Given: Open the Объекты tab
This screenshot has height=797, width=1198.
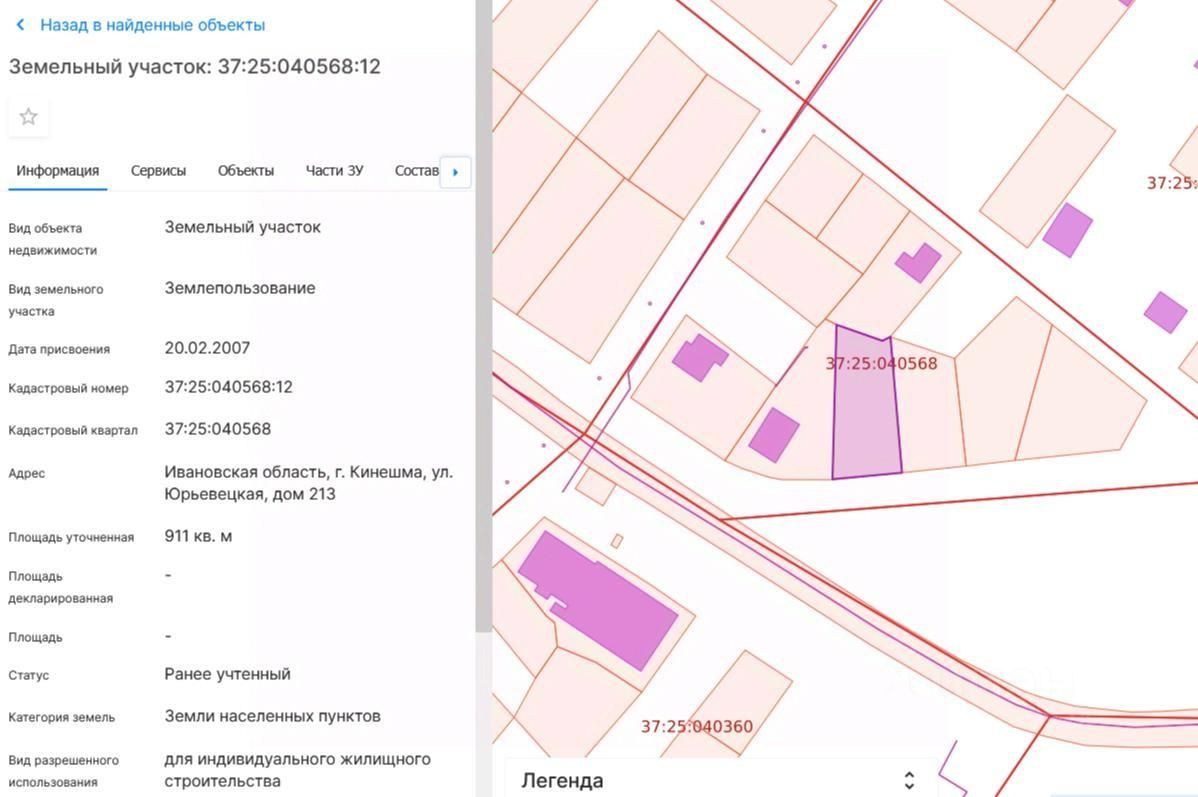Looking at the screenshot, I should pos(245,170).
